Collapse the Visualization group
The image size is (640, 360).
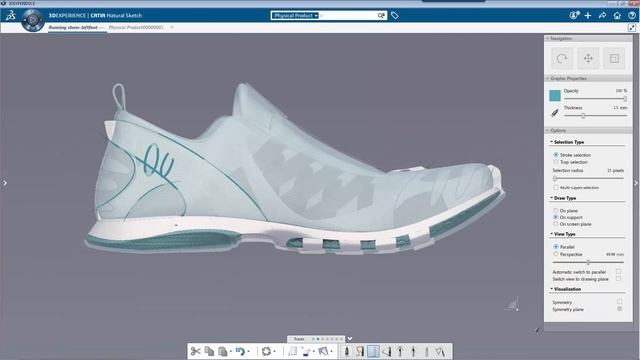click(551, 289)
